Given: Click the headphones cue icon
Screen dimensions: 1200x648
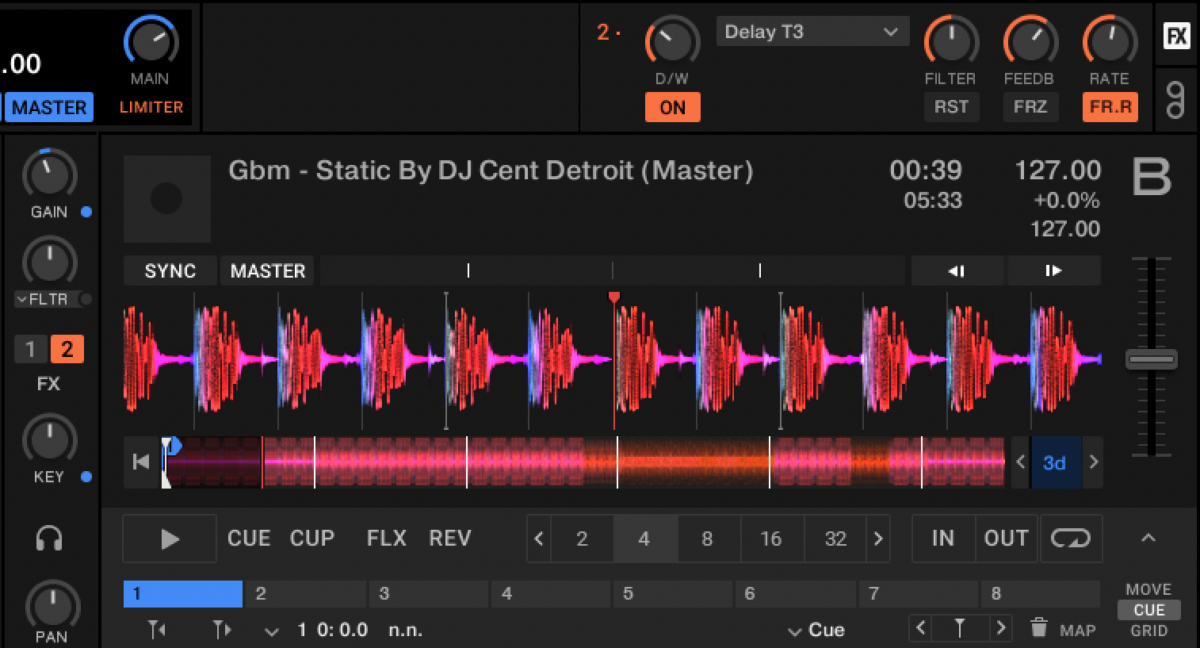Looking at the screenshot, I should (x=48, y=539).
